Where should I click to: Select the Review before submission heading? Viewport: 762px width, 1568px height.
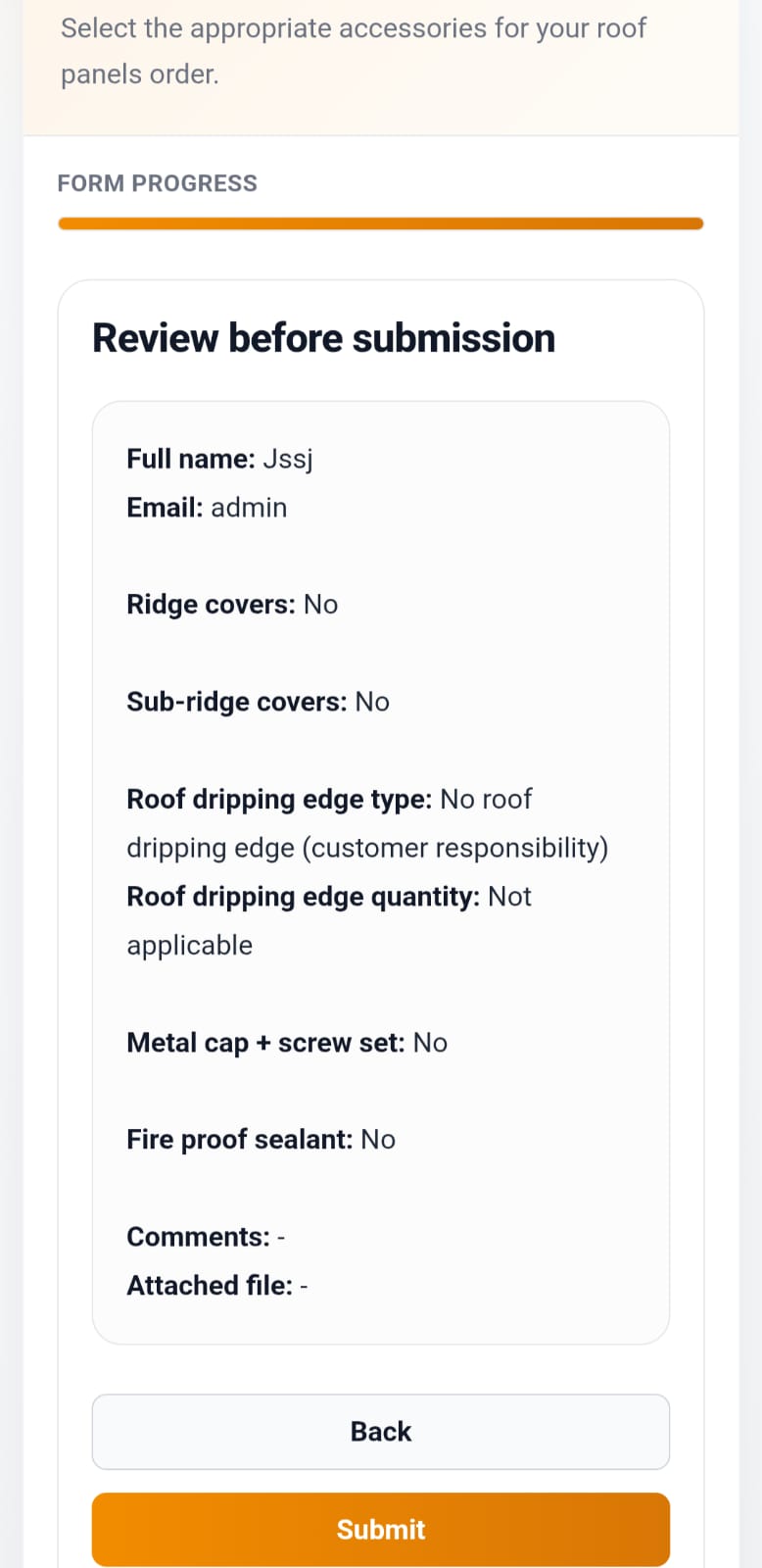pos(323,338)
